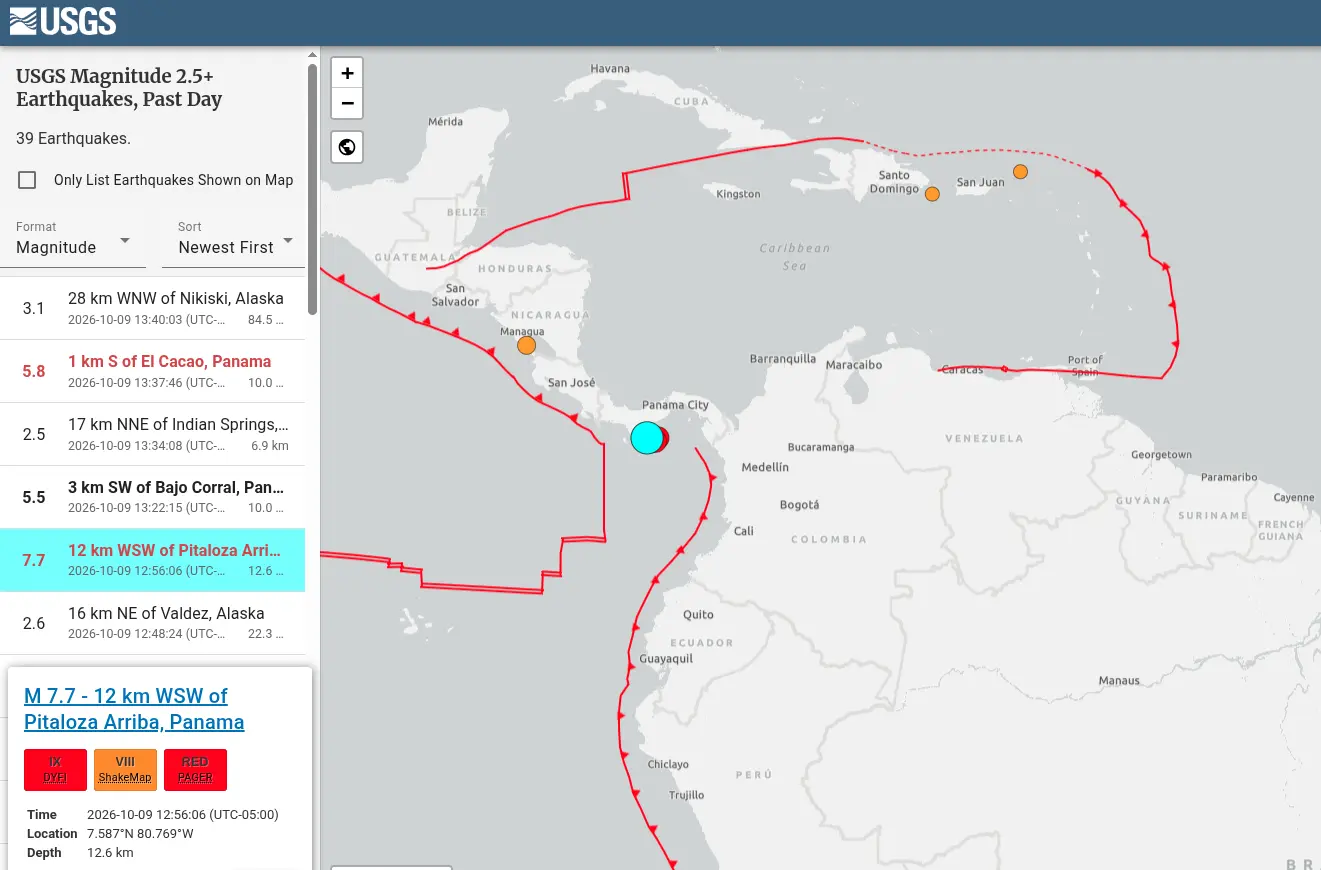Image resolution: width=1321 pixels, height=870 pixels.
Task: Click the Georgetown map label
Action: 1161,455
